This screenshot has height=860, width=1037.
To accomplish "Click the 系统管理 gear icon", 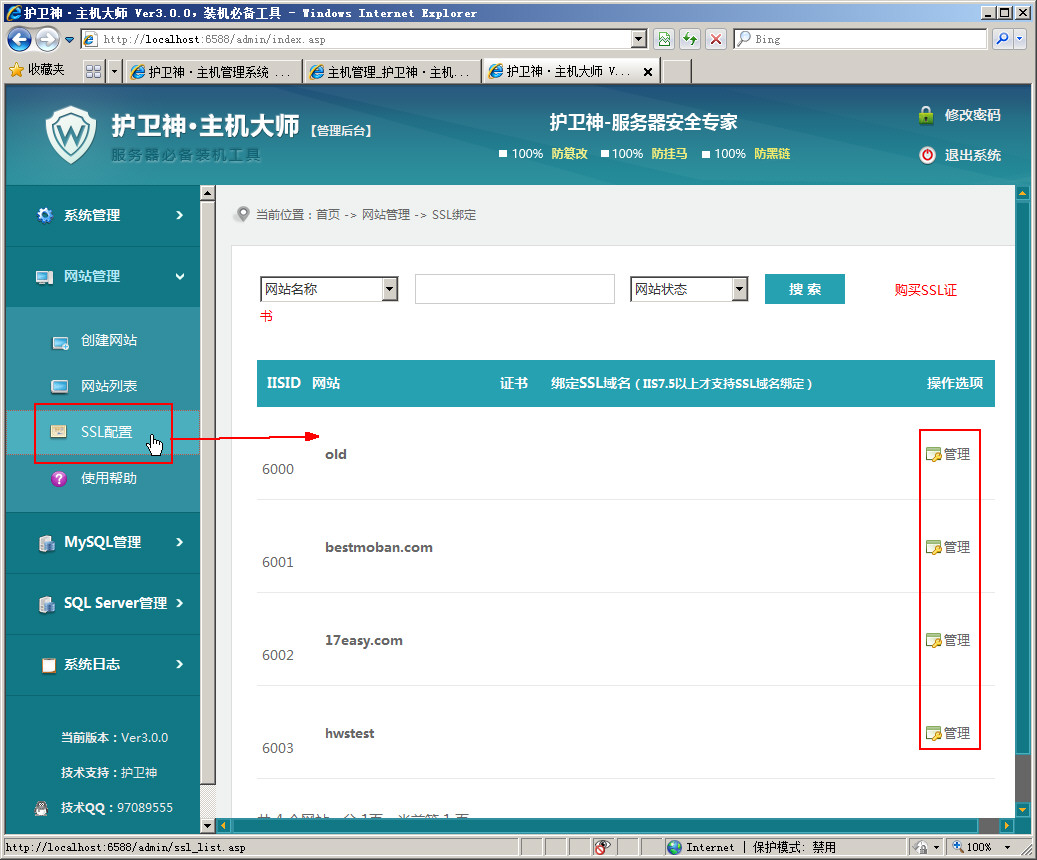I will pyautogui.click(x=45, y=216).
